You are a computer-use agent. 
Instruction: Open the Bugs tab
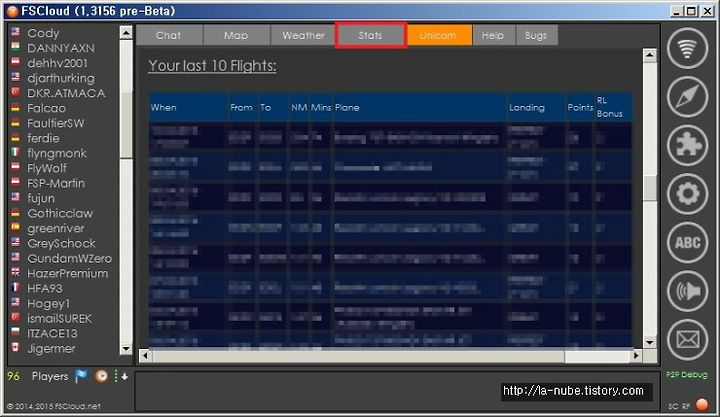536,35
